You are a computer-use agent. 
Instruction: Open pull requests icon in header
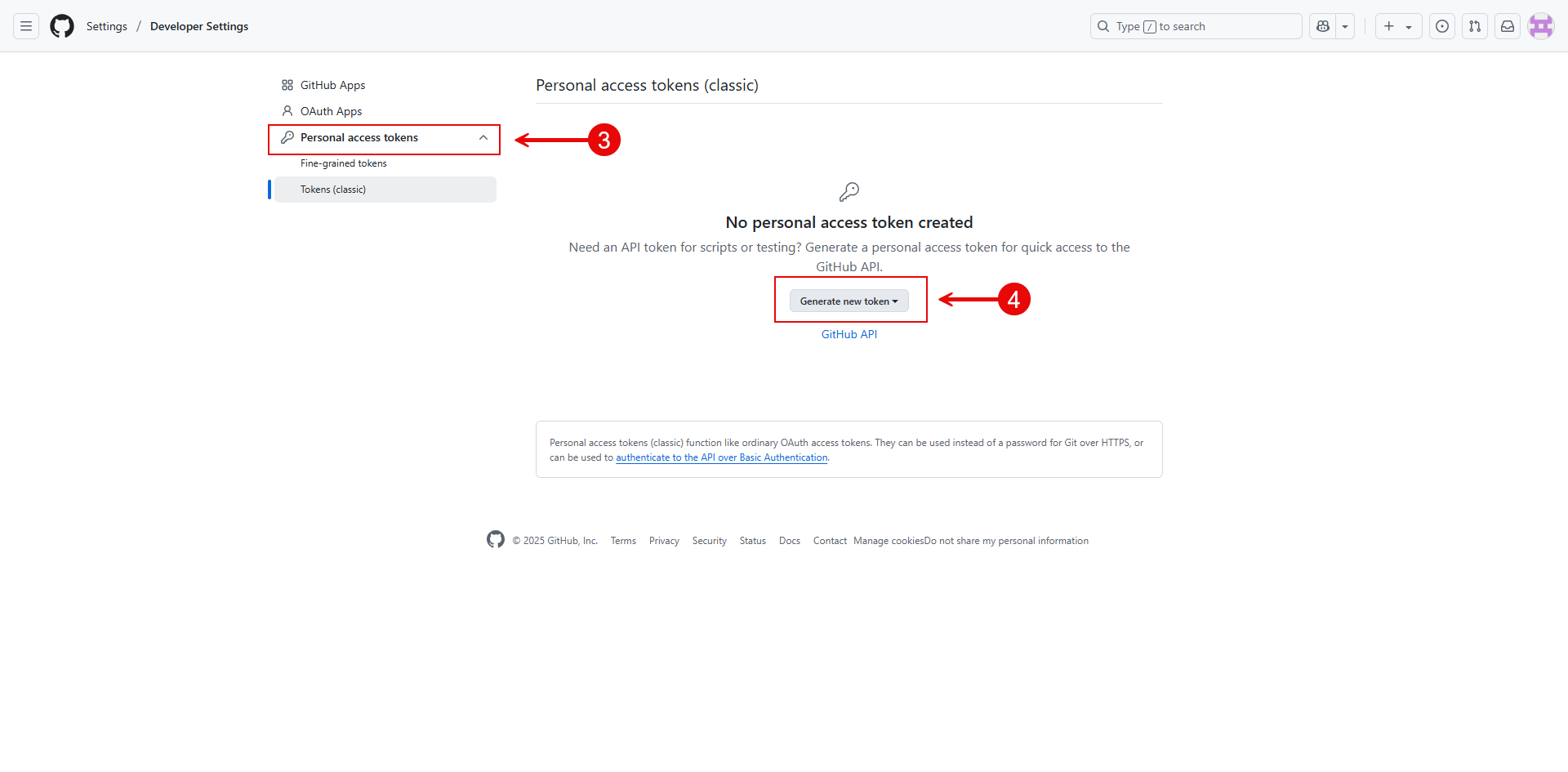click(x=1475, y=26)
